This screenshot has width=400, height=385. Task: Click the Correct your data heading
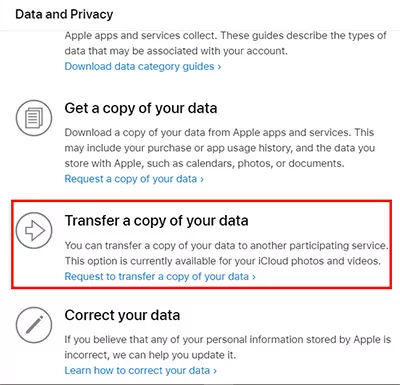(x=122, y=315)
